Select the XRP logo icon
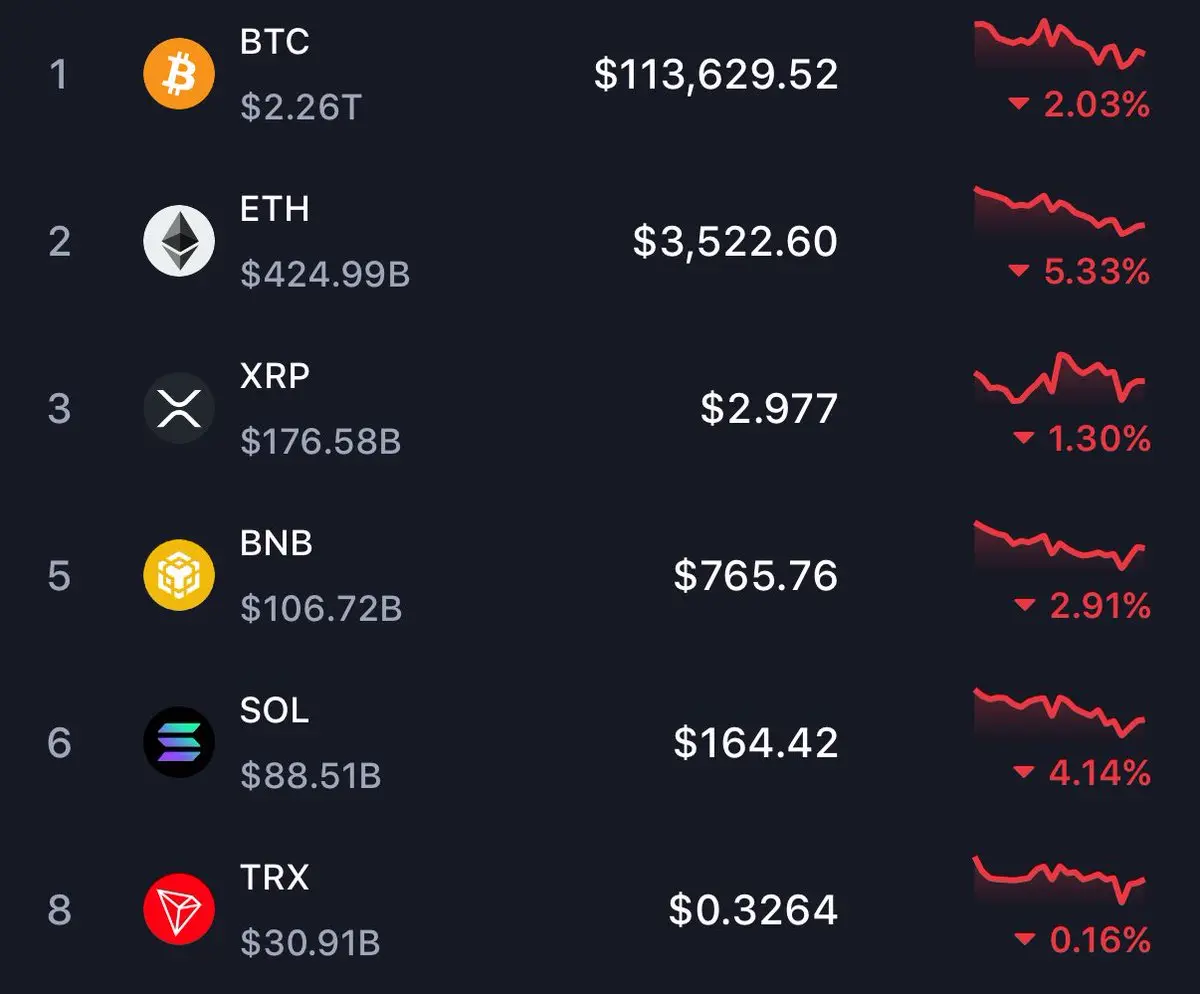The width and height of the screenshot is (1200, 994). (179, 408)
